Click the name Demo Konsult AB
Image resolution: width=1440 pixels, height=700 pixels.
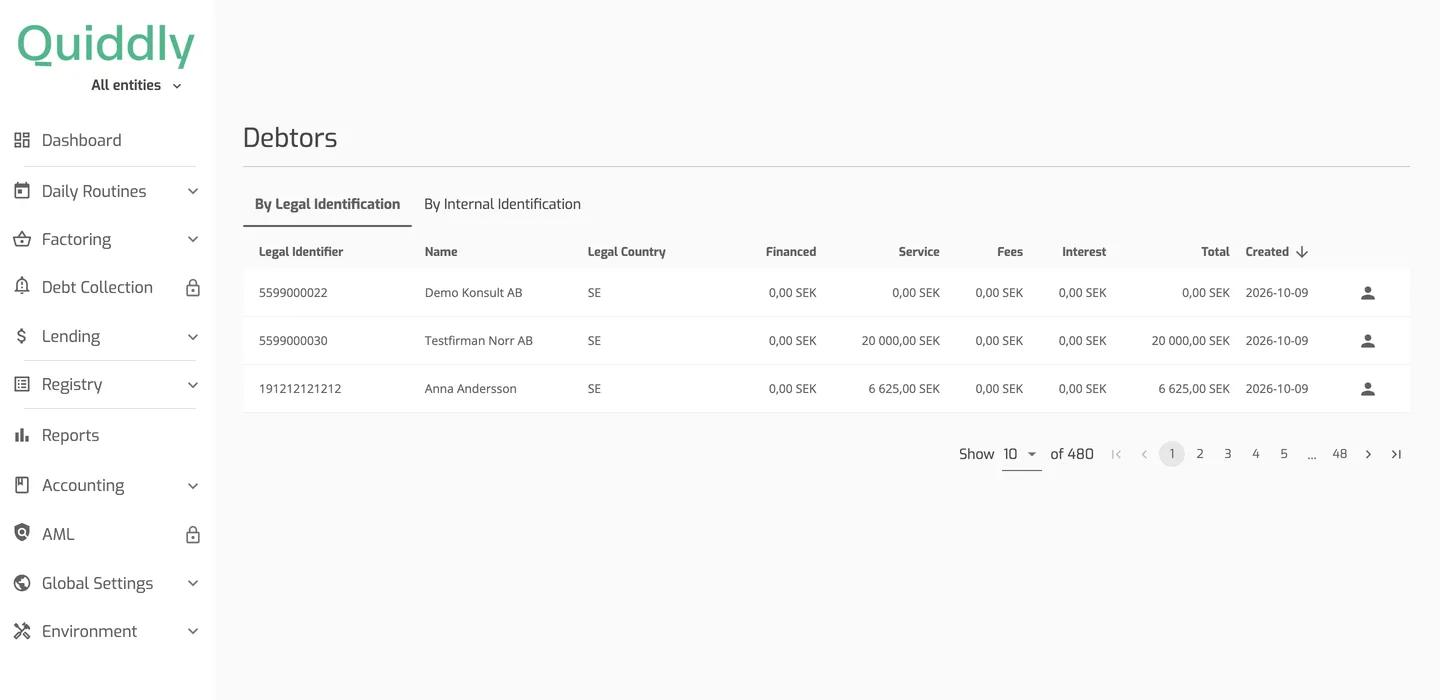click(x=474, y=293)
